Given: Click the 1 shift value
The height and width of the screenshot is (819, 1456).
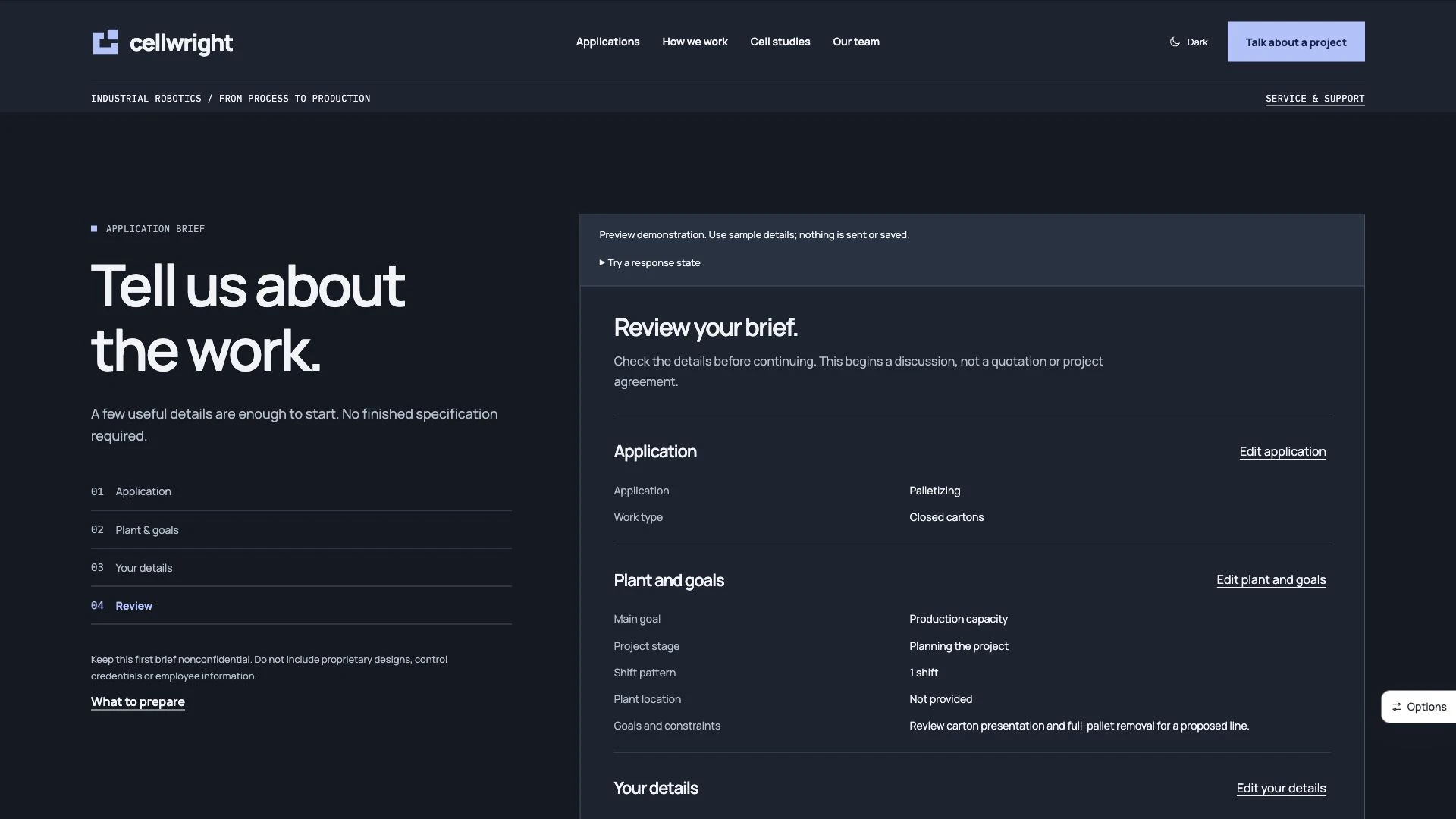Looking at the screenshot, I should tap(924, 673).
